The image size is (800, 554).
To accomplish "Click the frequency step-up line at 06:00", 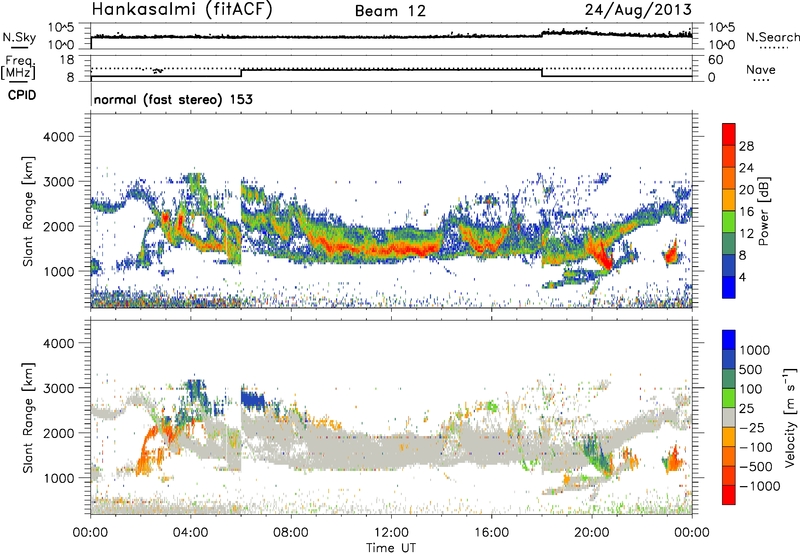I will 241,73.
